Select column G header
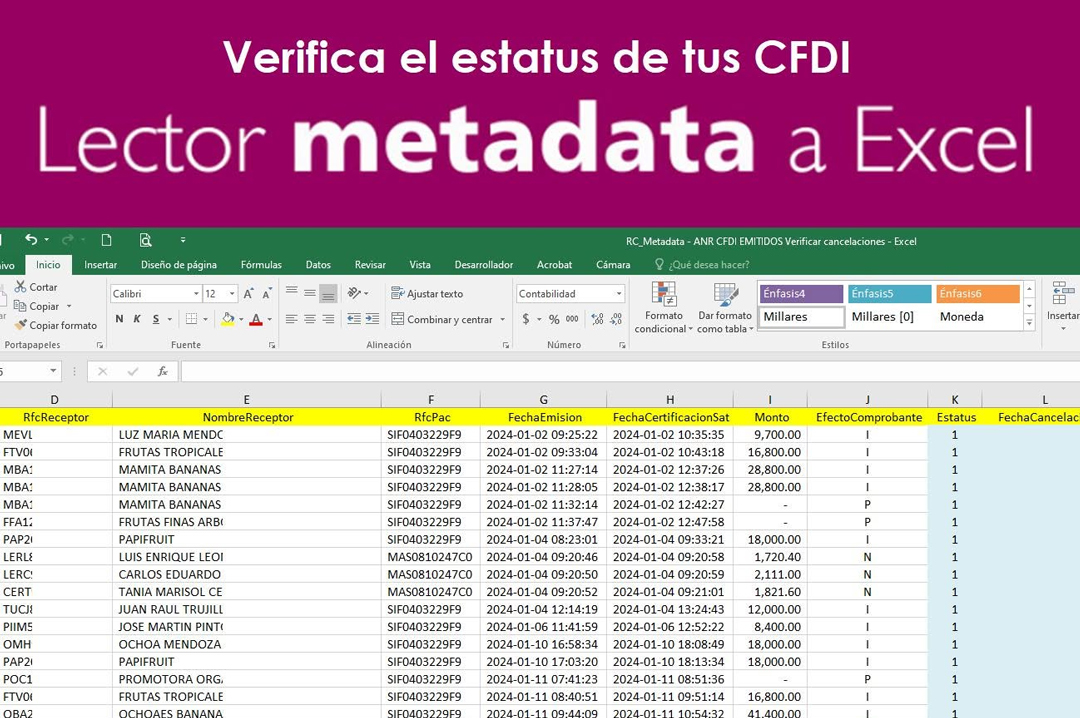 (x=543, y=400)
